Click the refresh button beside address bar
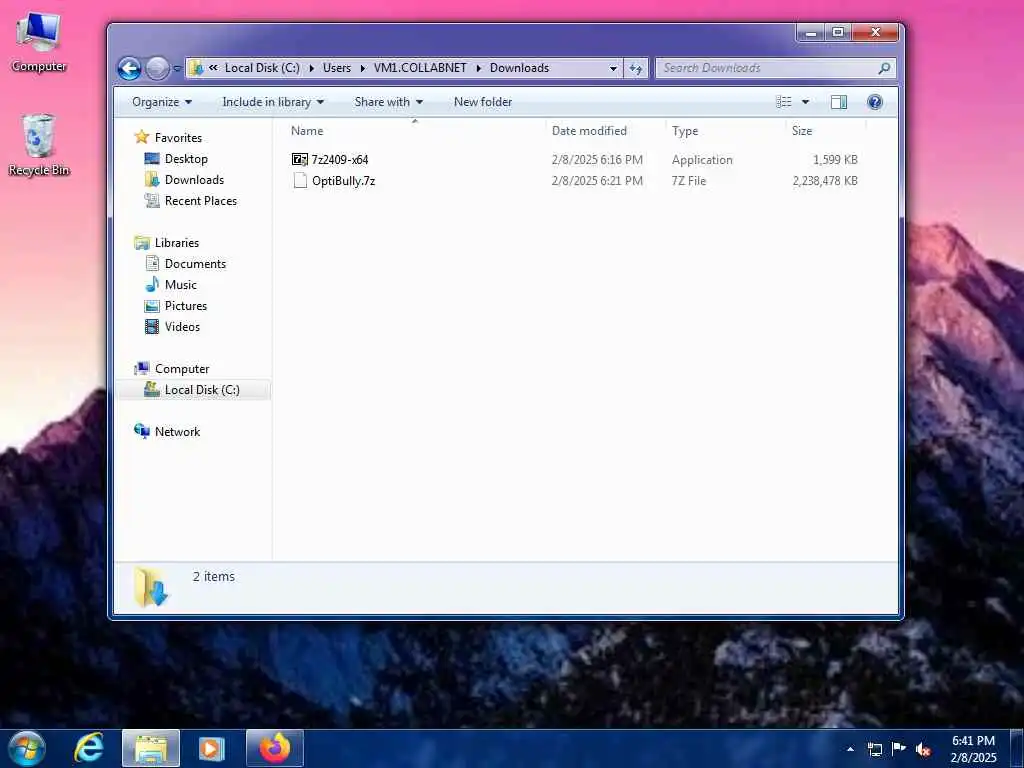Screen dimensions: 1024x768 click(635, 68)
